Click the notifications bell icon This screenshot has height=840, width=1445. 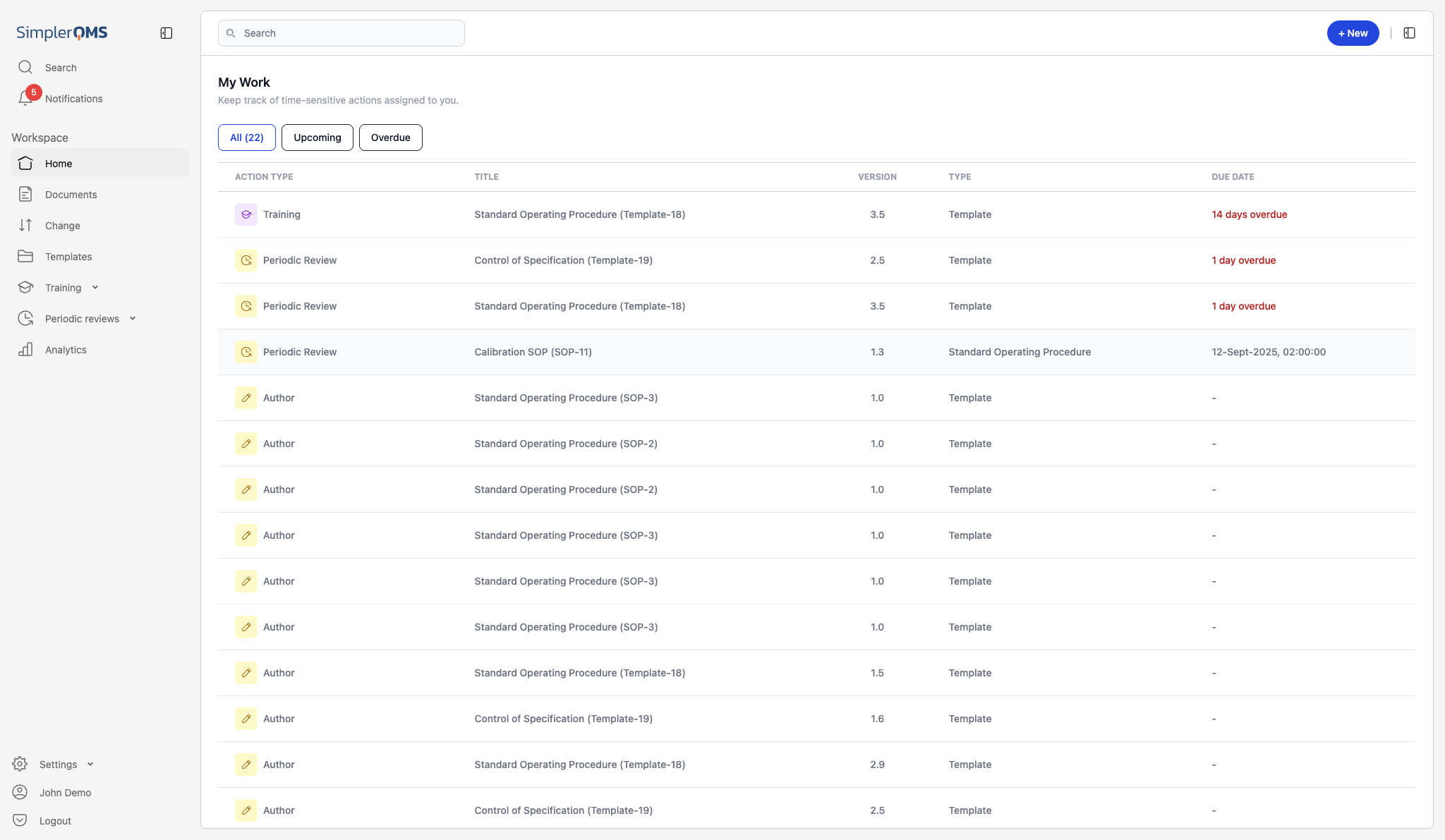25,99
